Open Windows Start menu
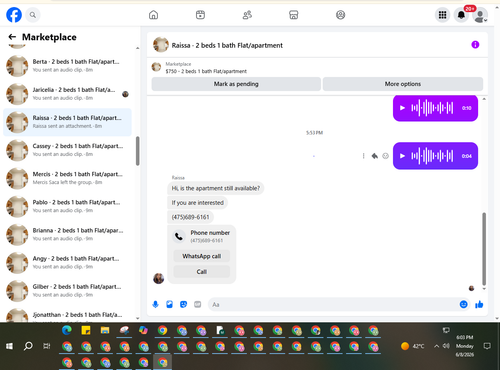This screenshot has width=500, height=370. pyautogui.click(x=9, y=346)
